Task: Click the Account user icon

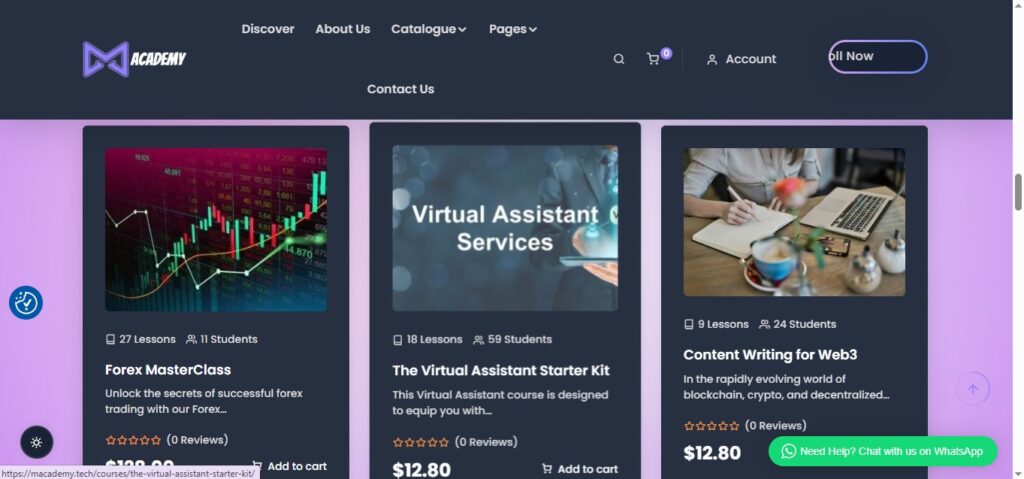Action: tap(712, 60)
